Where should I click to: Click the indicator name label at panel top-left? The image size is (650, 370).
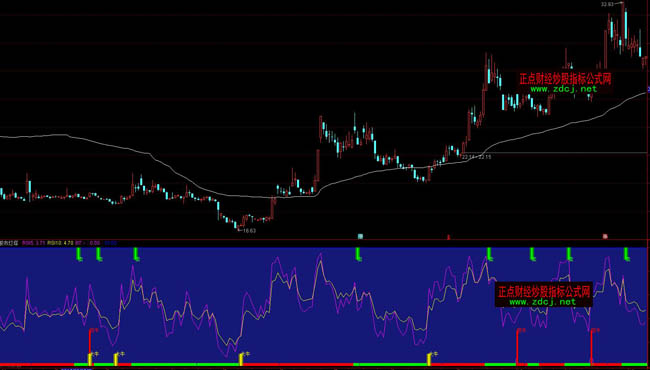[9, 243]
